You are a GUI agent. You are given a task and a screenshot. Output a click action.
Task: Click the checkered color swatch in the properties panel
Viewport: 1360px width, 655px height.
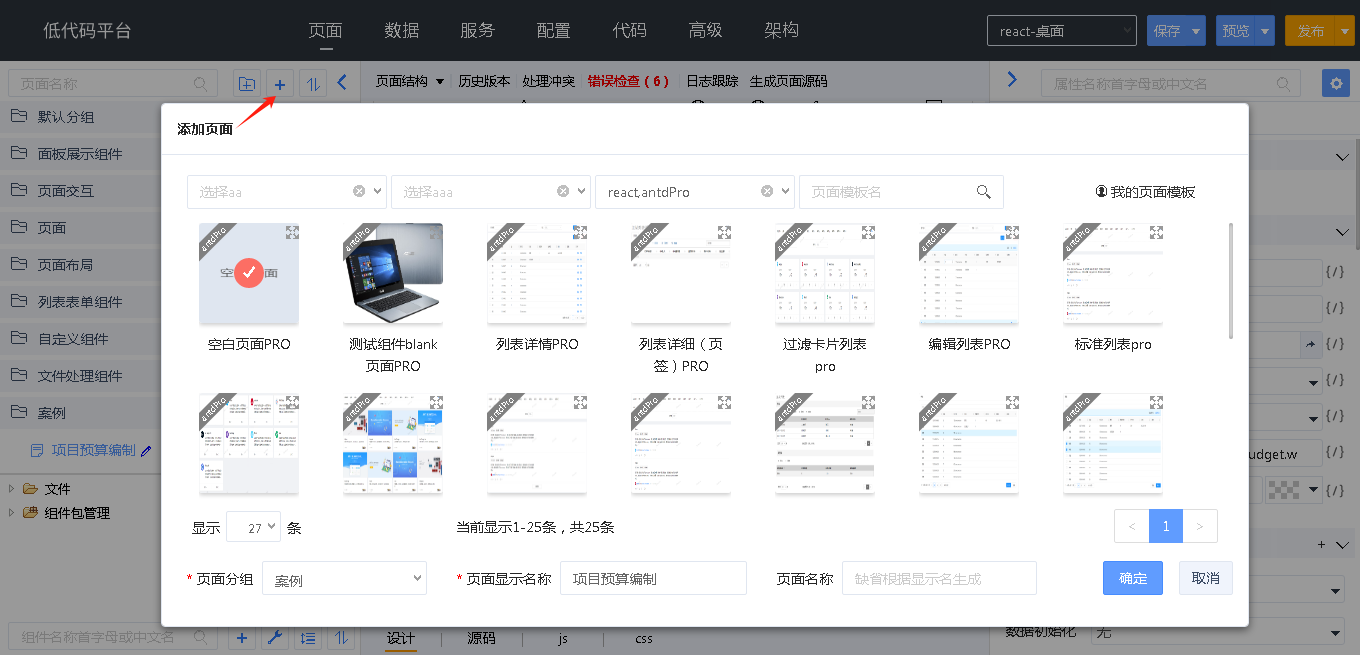(x=1282, y=490)
